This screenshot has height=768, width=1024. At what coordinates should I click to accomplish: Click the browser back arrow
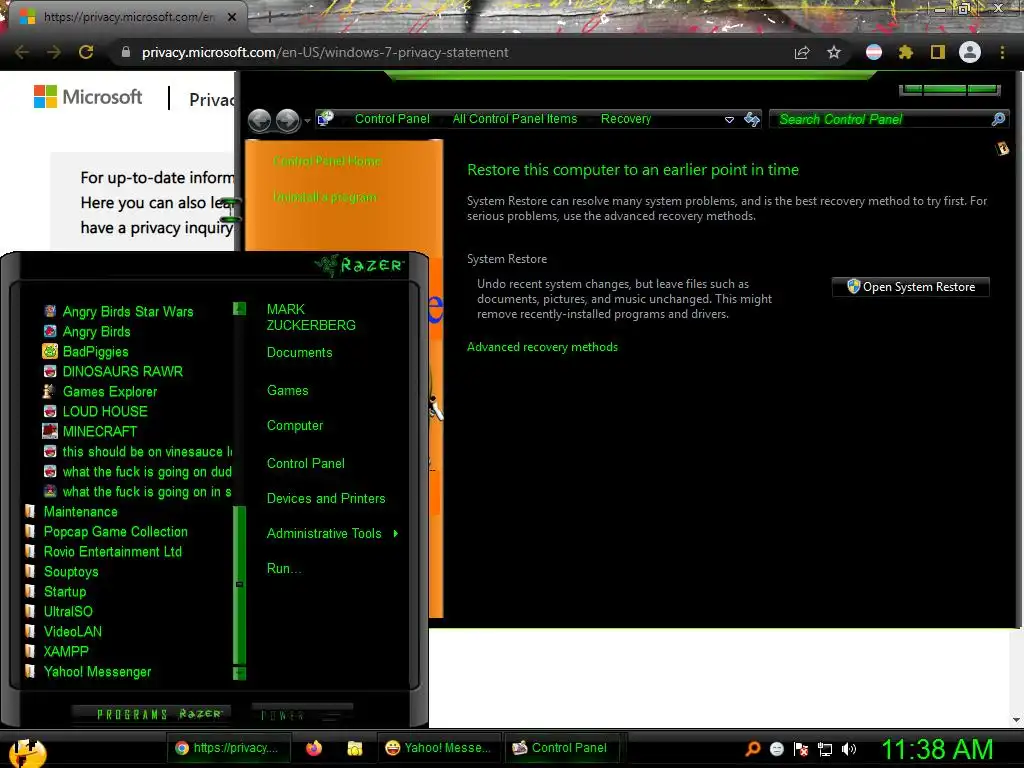(x=22, y=52)
